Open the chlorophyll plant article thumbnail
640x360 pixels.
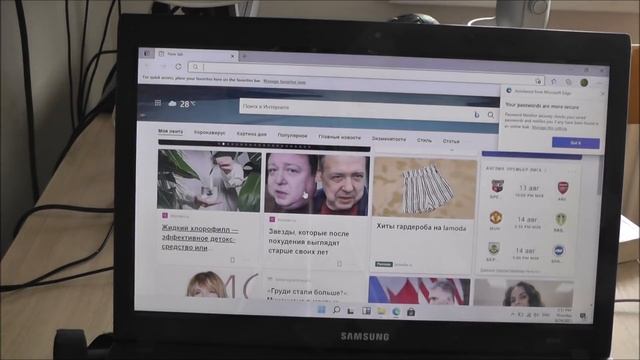(209, 180)
